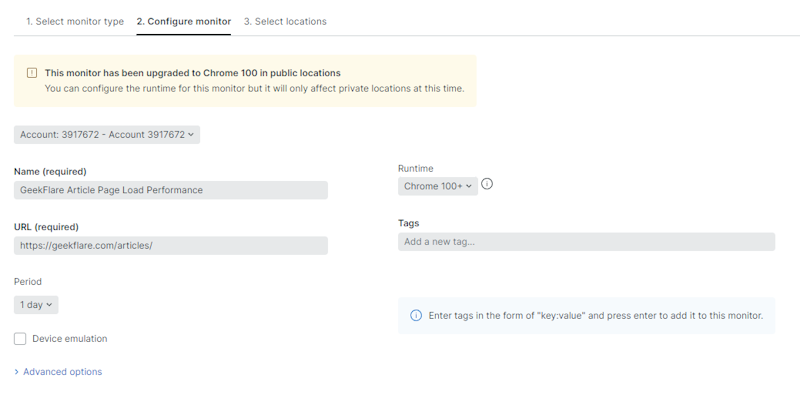The height and width of the screenshot is (395, 800).
Task: Click the banner heading about Chrome 100 upgrade
Action: point(192,73)
